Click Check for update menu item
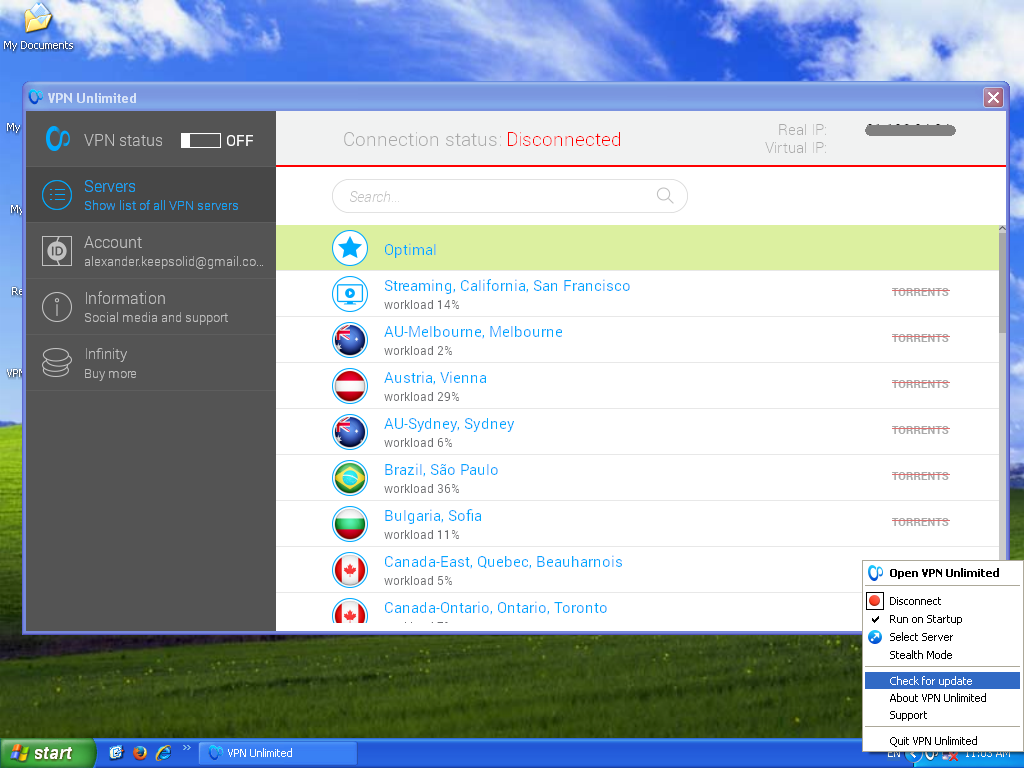The image size is (1024, 768). tap(942, 680)
